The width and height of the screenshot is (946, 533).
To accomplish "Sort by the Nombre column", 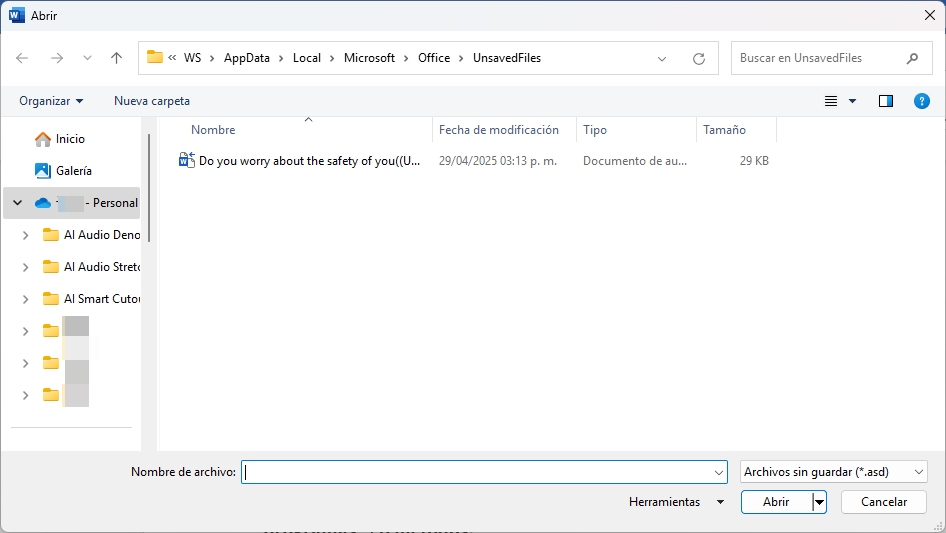I will tap(213, 130).
